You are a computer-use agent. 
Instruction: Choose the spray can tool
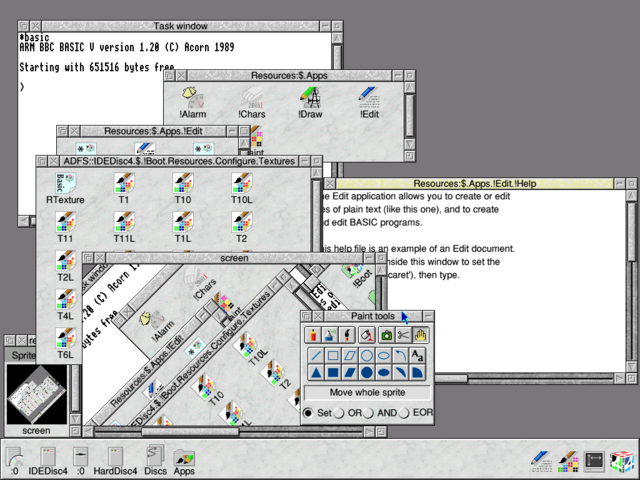[x=330, y=335]
